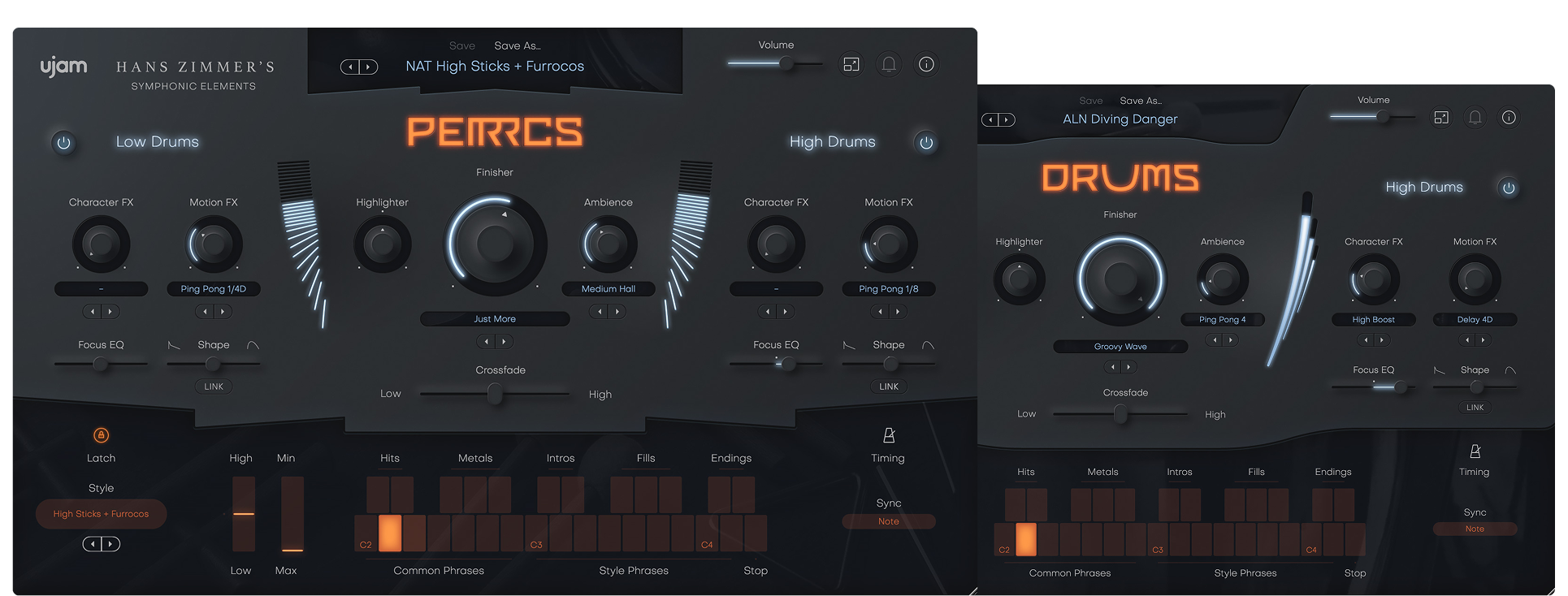
Task: Click the Min/Max velocity slider
Action: pyautogui.click(x=292, y=514)
